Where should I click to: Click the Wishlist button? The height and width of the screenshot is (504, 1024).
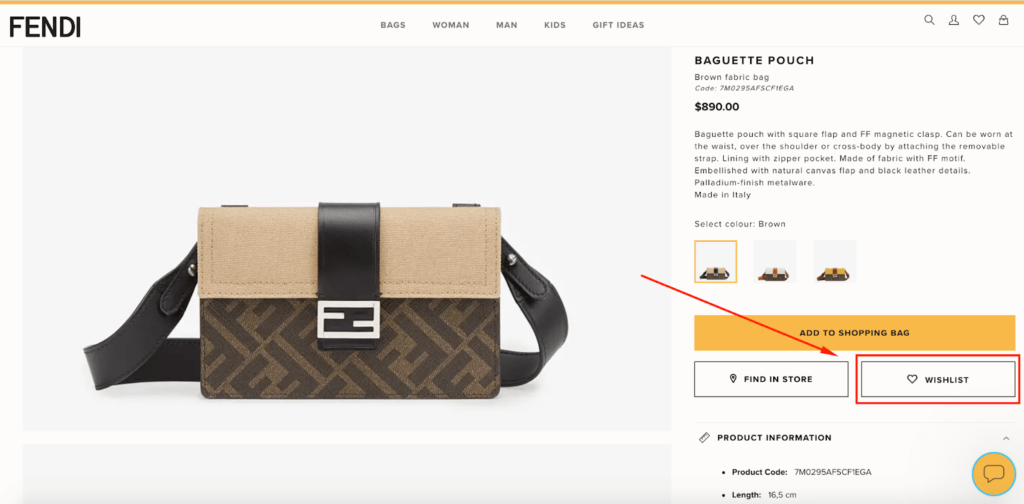938,379
